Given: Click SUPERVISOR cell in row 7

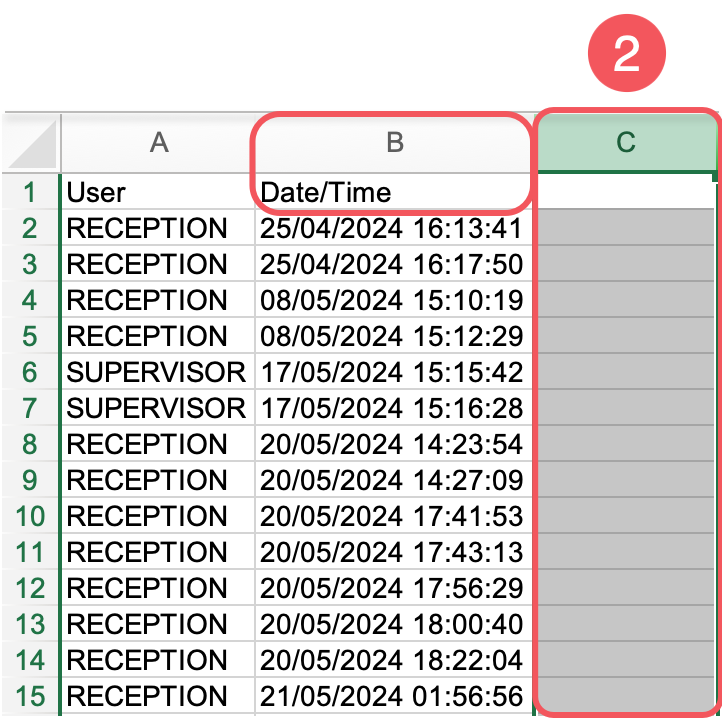Looking at the screenshot, I should pos(157,408).
